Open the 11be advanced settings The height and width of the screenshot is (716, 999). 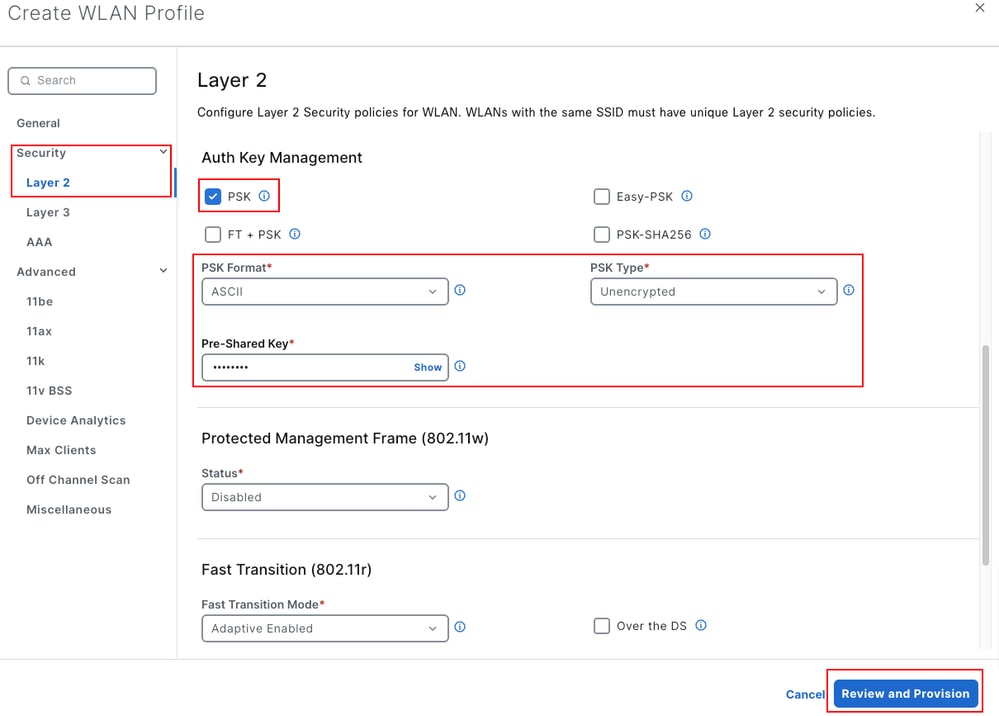40,301
